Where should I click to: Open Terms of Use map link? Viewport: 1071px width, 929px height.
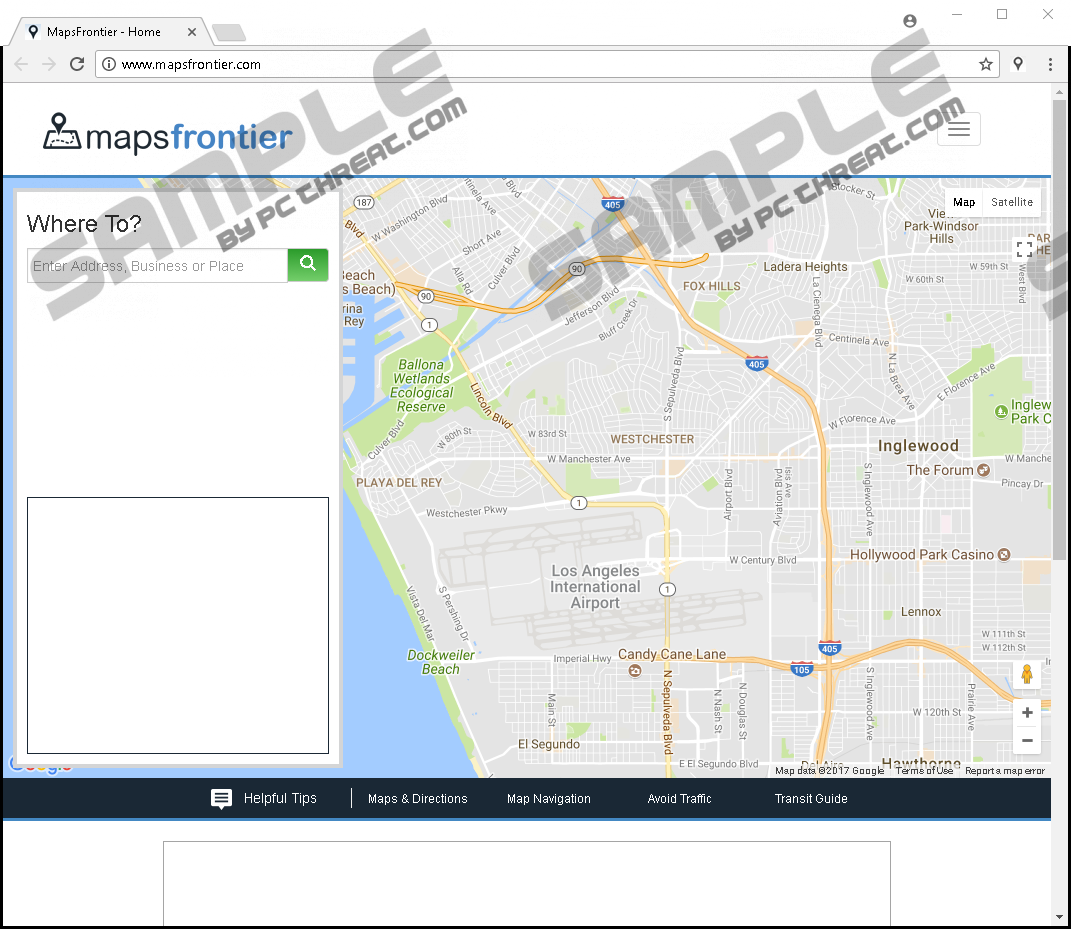point(924,771)
